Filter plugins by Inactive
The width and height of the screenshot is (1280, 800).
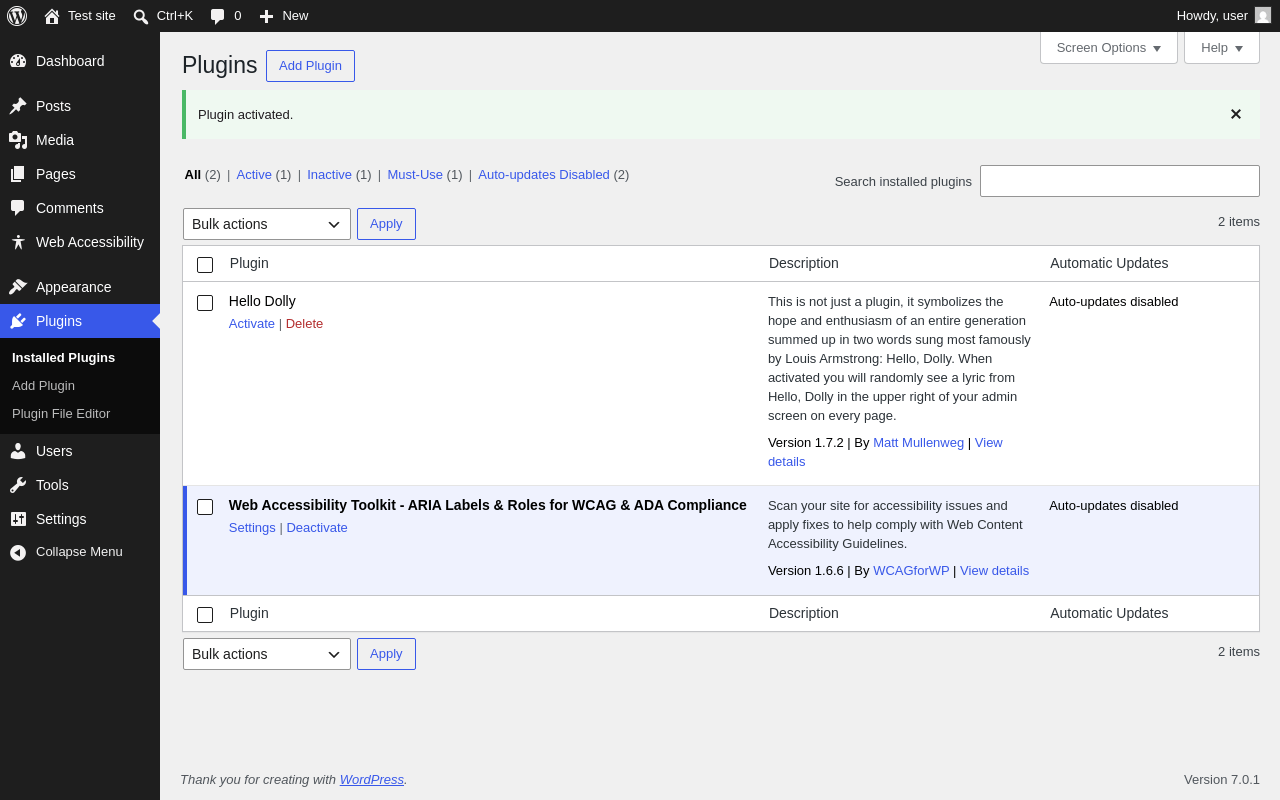329,174
